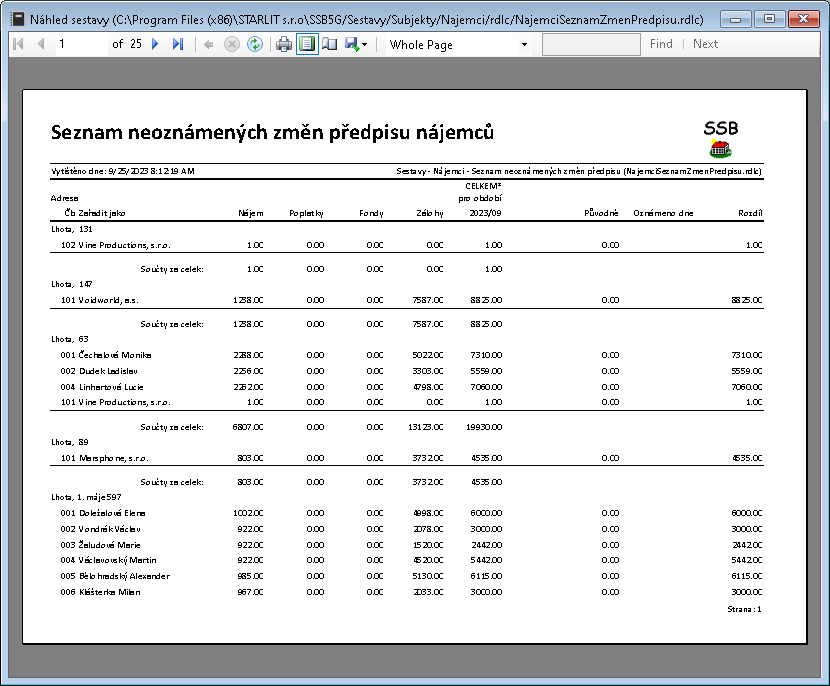Print the report

[284, 44]
